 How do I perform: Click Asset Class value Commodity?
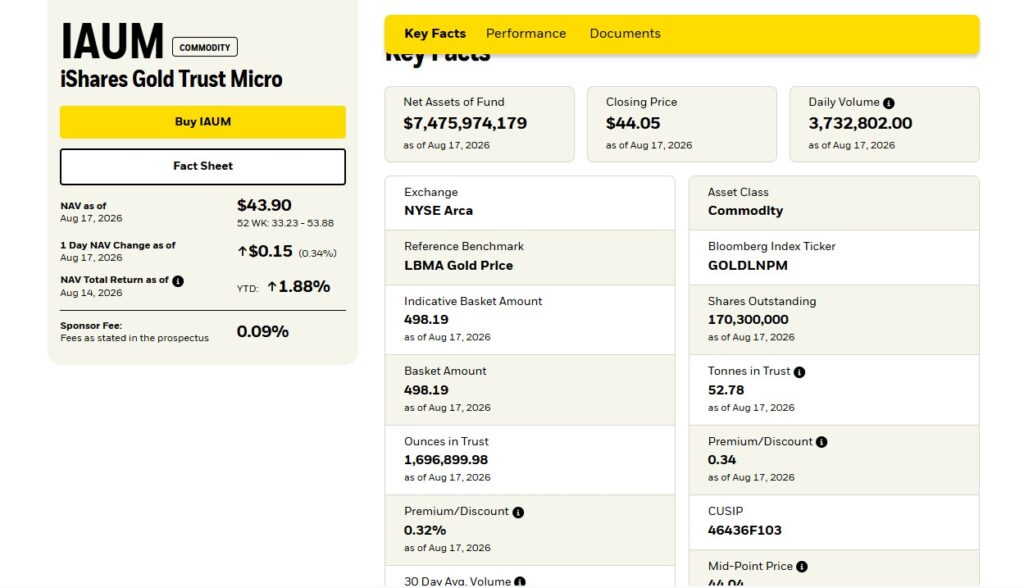pyautogui.click(x=745, y=211)
